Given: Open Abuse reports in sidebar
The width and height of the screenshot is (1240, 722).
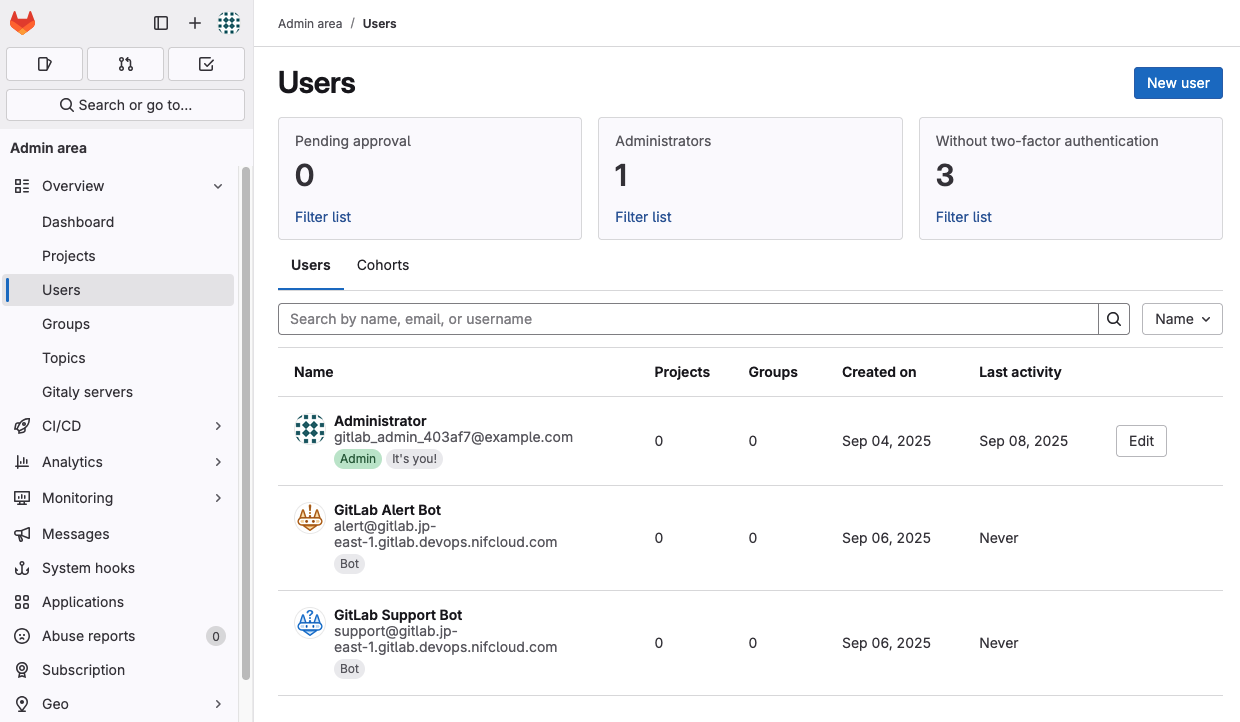Looking at the screenshot, I should point(88,636).
